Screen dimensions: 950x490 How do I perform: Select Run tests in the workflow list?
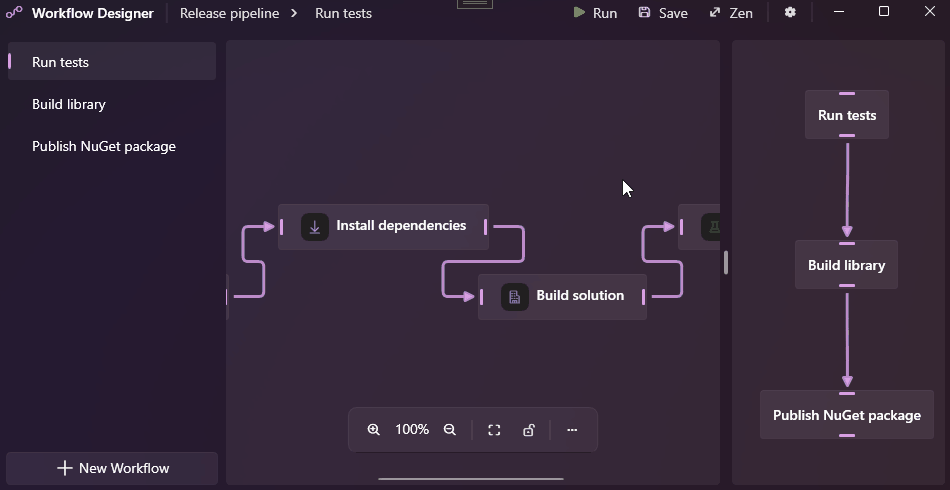pyautogui.click(x=112, y=62)
